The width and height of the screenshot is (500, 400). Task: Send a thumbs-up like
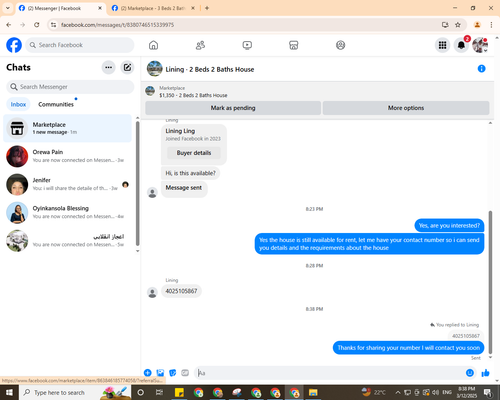[x=485, y=373]
